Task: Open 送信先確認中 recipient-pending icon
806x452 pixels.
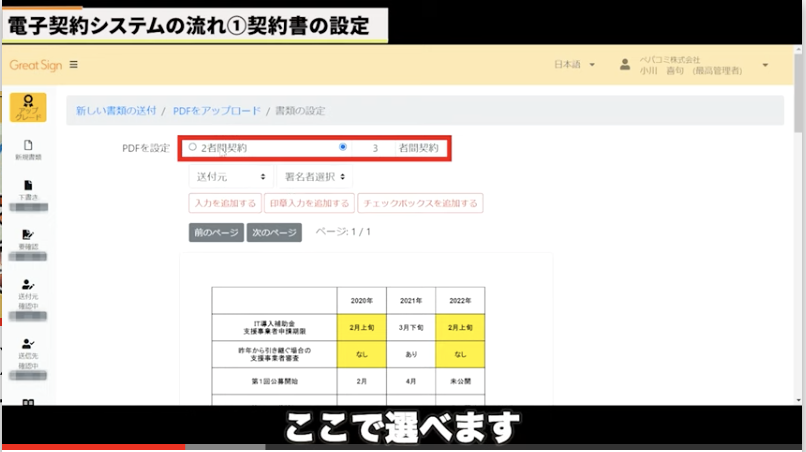Action: point(28,344)
